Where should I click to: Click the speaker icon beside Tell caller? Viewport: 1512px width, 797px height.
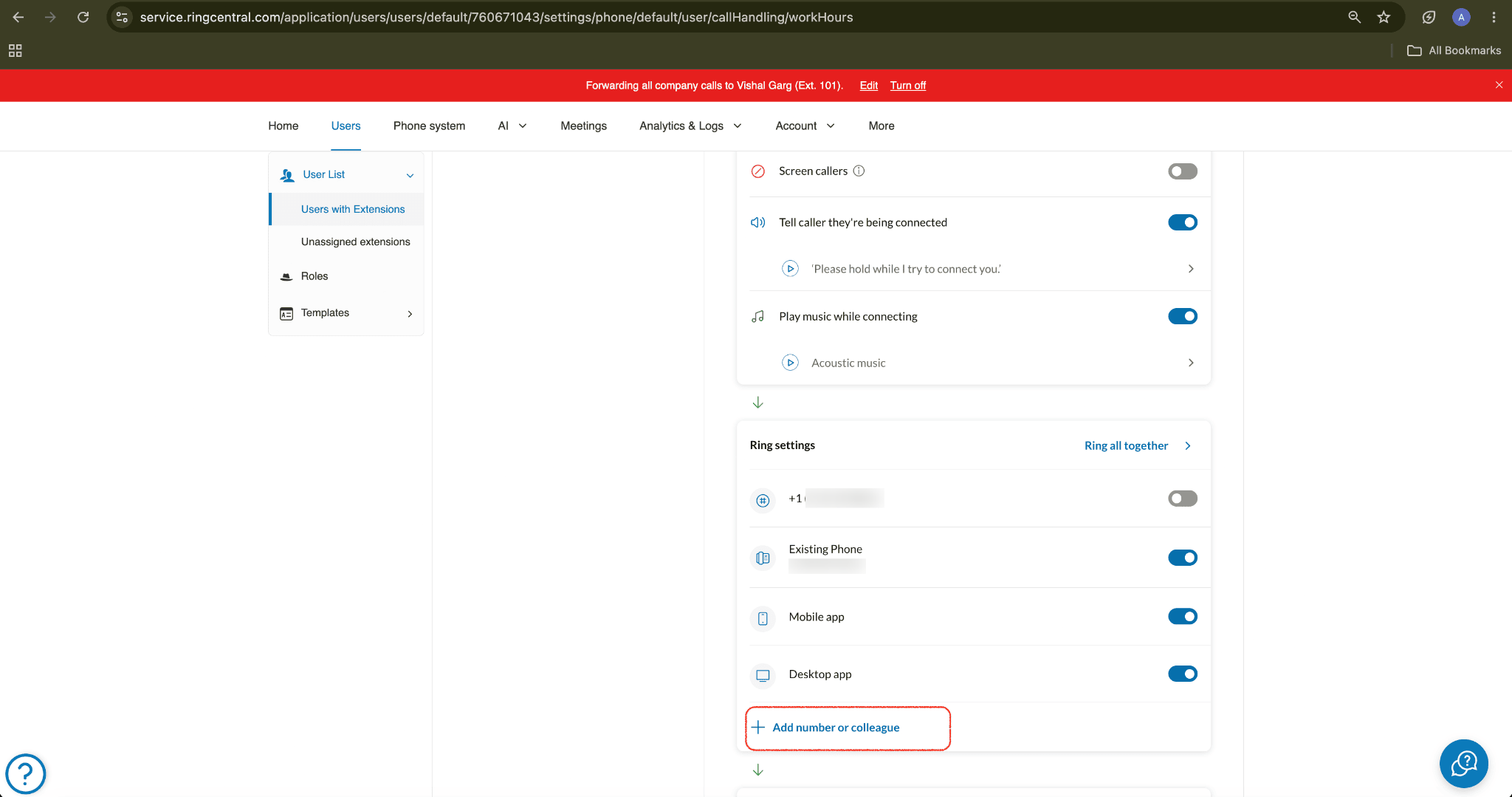pyautogui.click(x=757, y=222)
